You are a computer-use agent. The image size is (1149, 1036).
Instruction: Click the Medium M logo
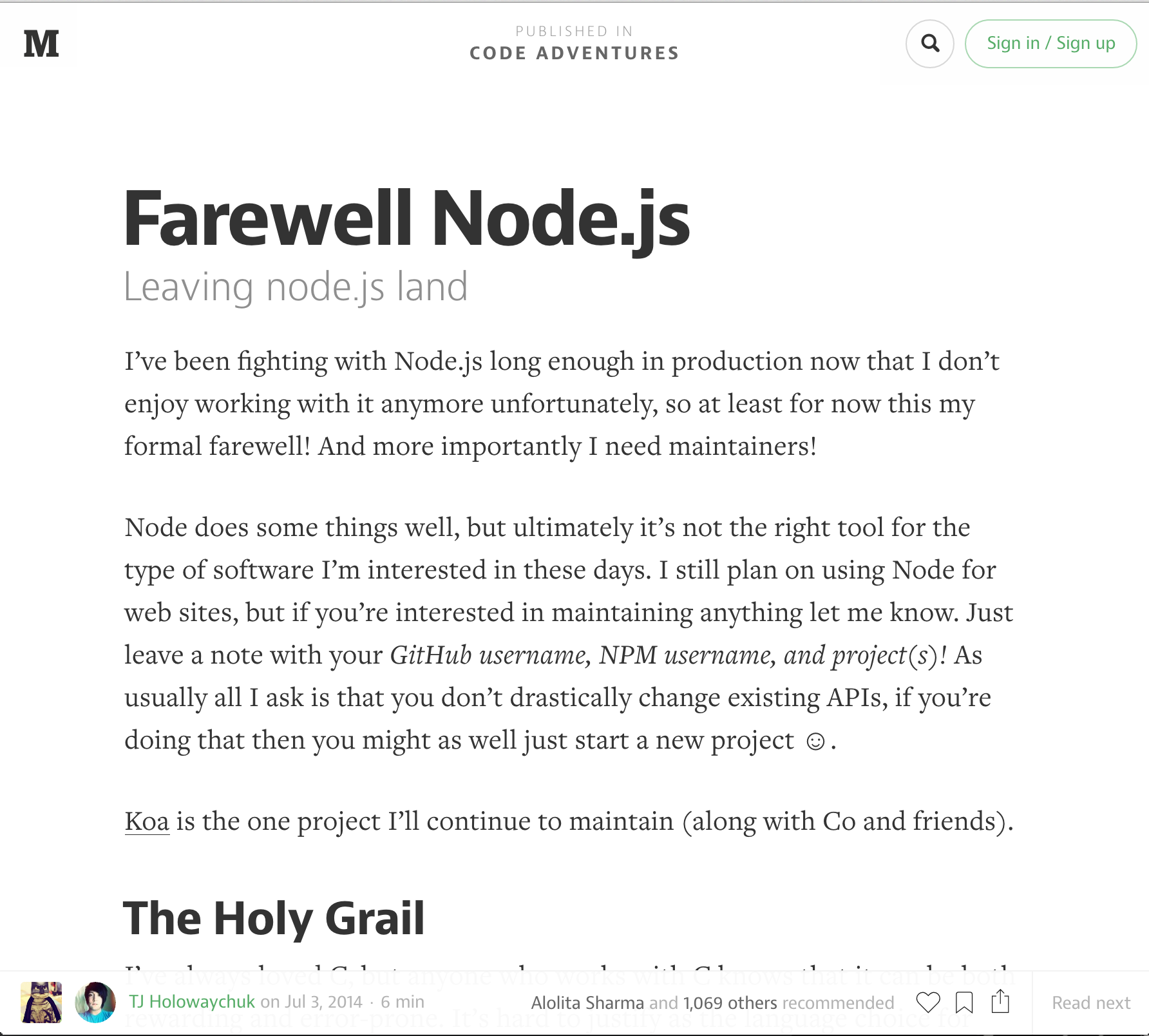pyautogui.click(x=41, y=43)
